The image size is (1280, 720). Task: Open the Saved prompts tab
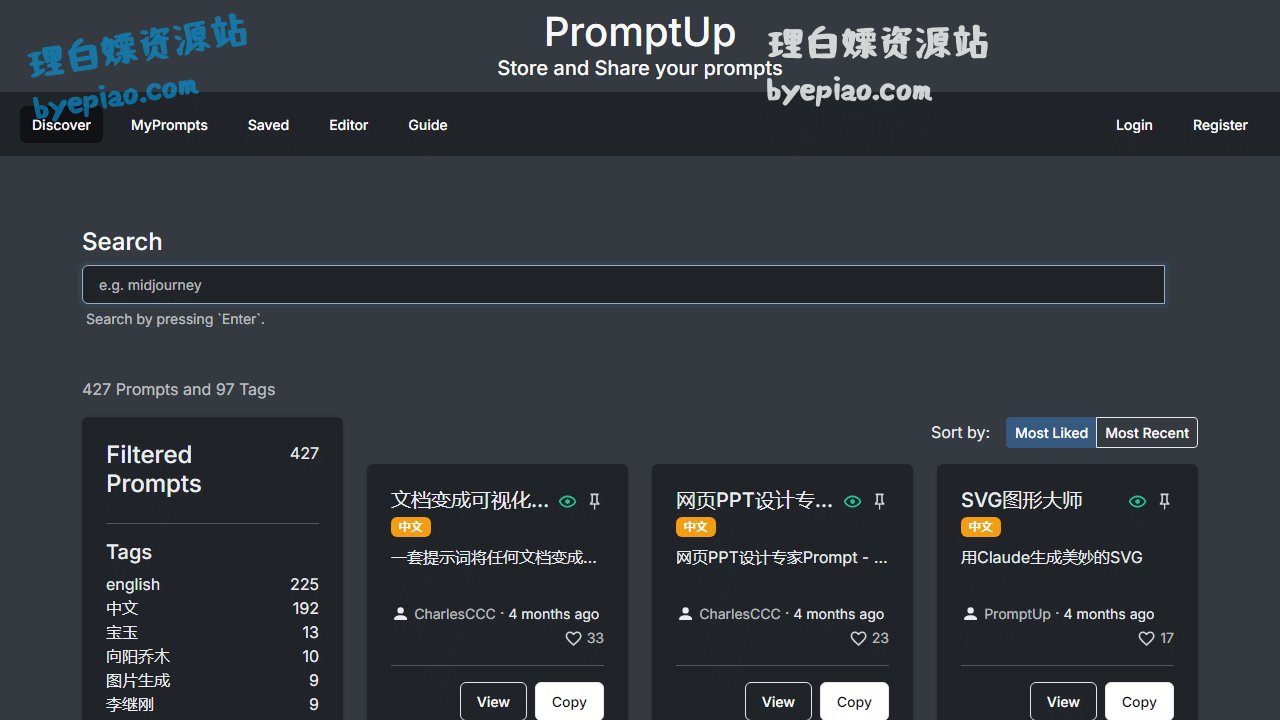point(268,125)
